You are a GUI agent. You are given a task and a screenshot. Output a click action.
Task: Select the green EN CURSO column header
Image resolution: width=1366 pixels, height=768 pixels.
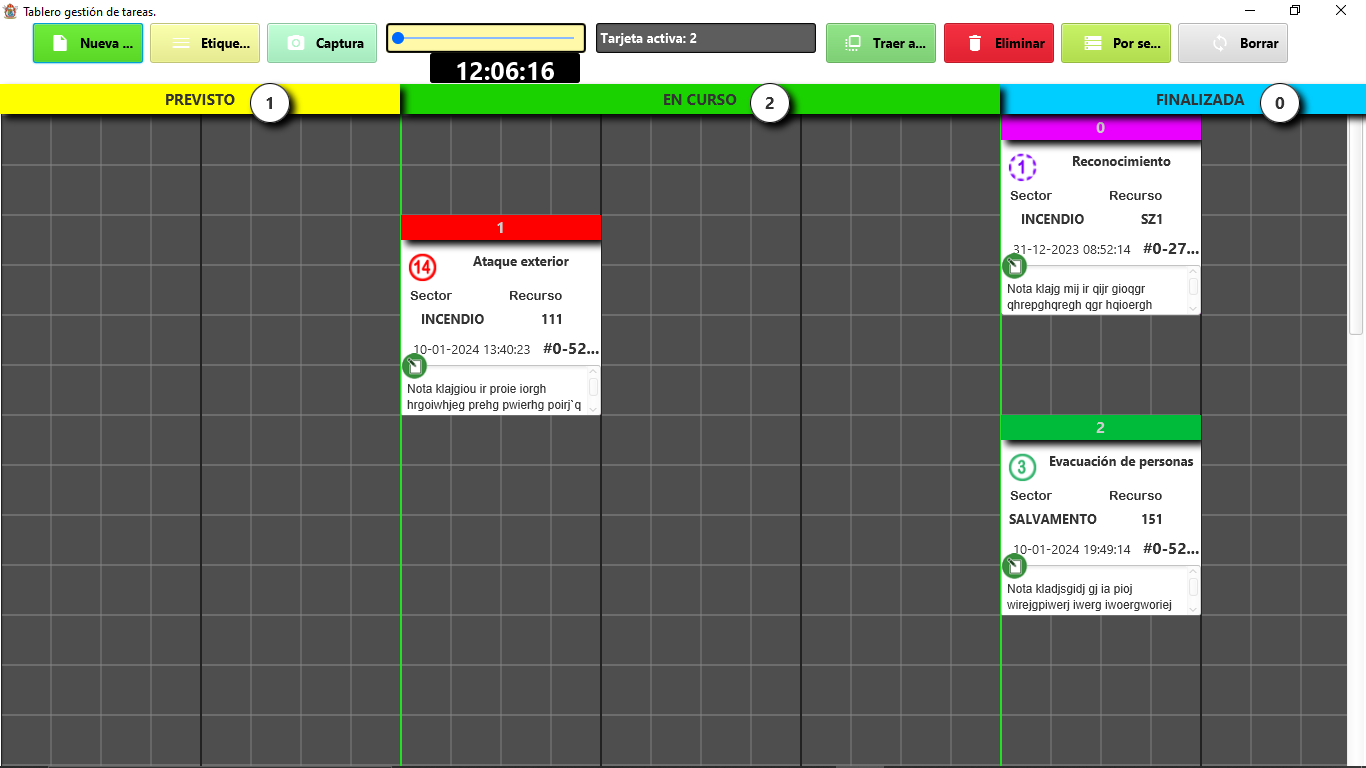click(700, 100)
